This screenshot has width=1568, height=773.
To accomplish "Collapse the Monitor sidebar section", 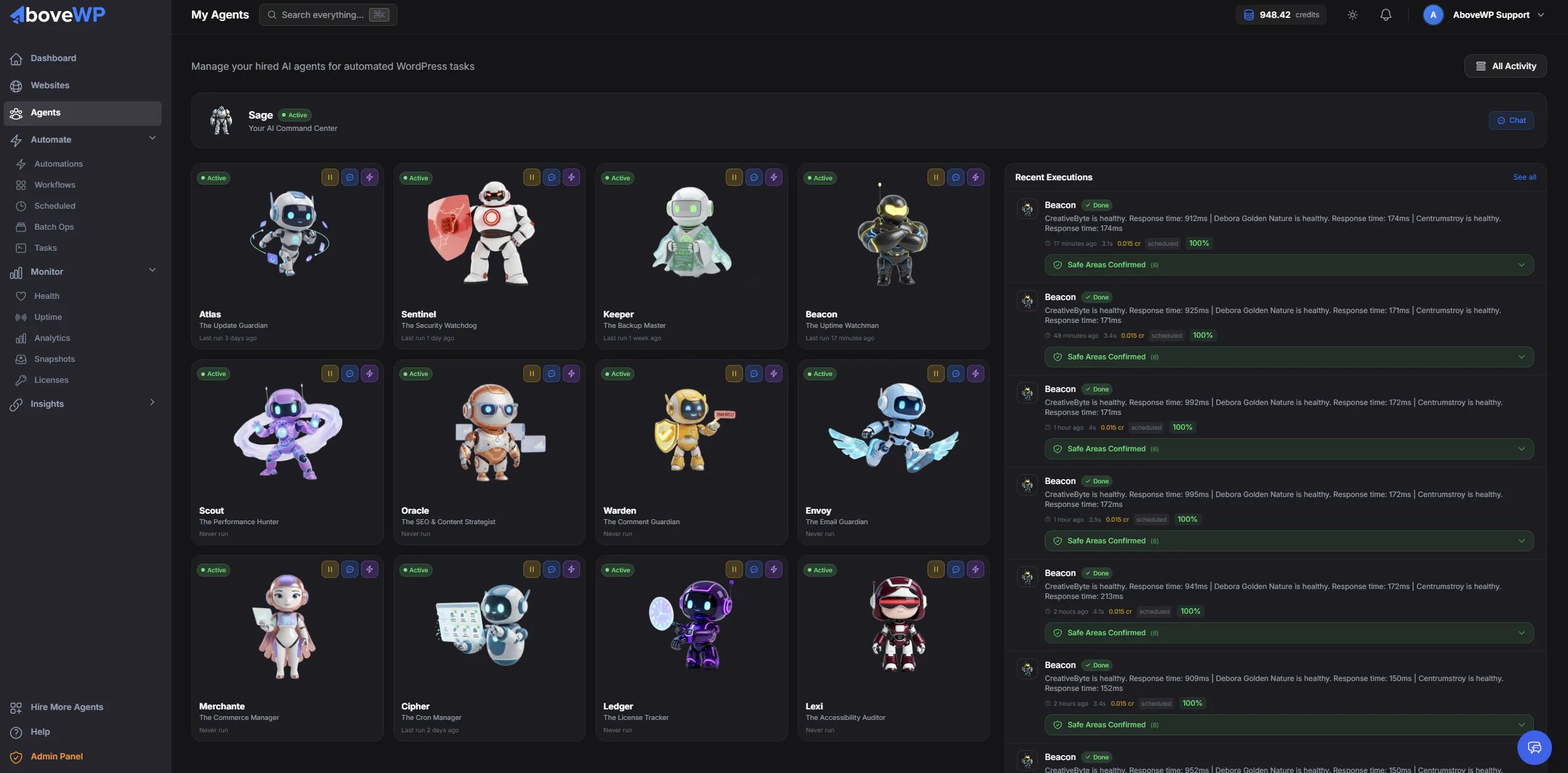I will 152,270.
